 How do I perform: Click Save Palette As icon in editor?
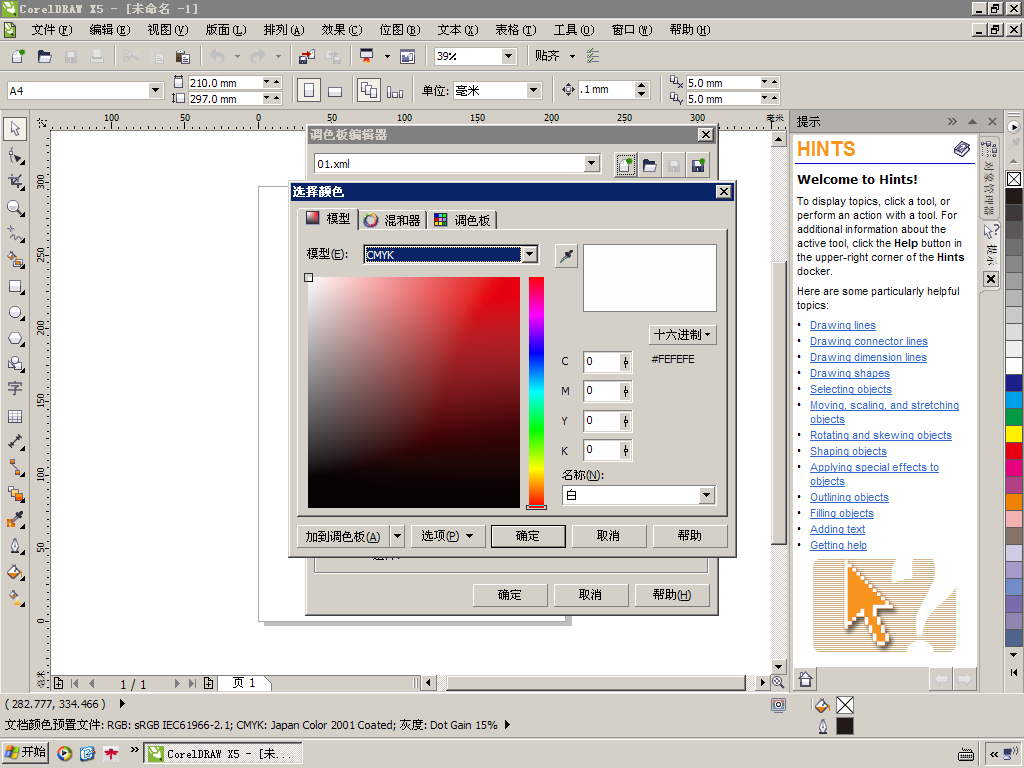click(x=698, y=165)
